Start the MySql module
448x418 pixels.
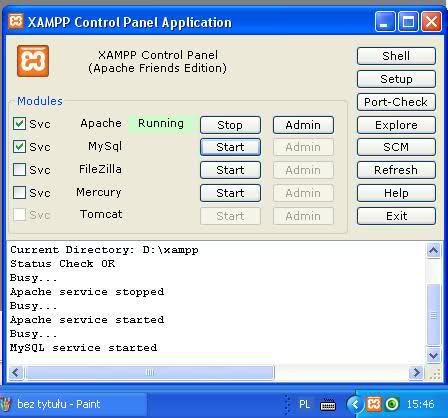pos(230,147)
